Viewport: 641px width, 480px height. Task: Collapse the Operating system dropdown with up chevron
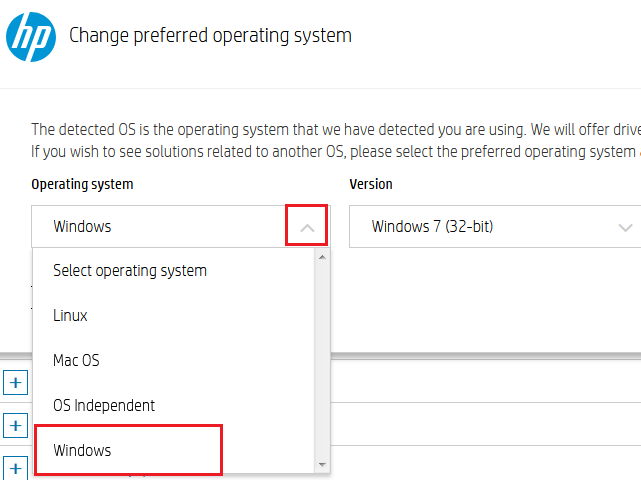pos(307,228)
